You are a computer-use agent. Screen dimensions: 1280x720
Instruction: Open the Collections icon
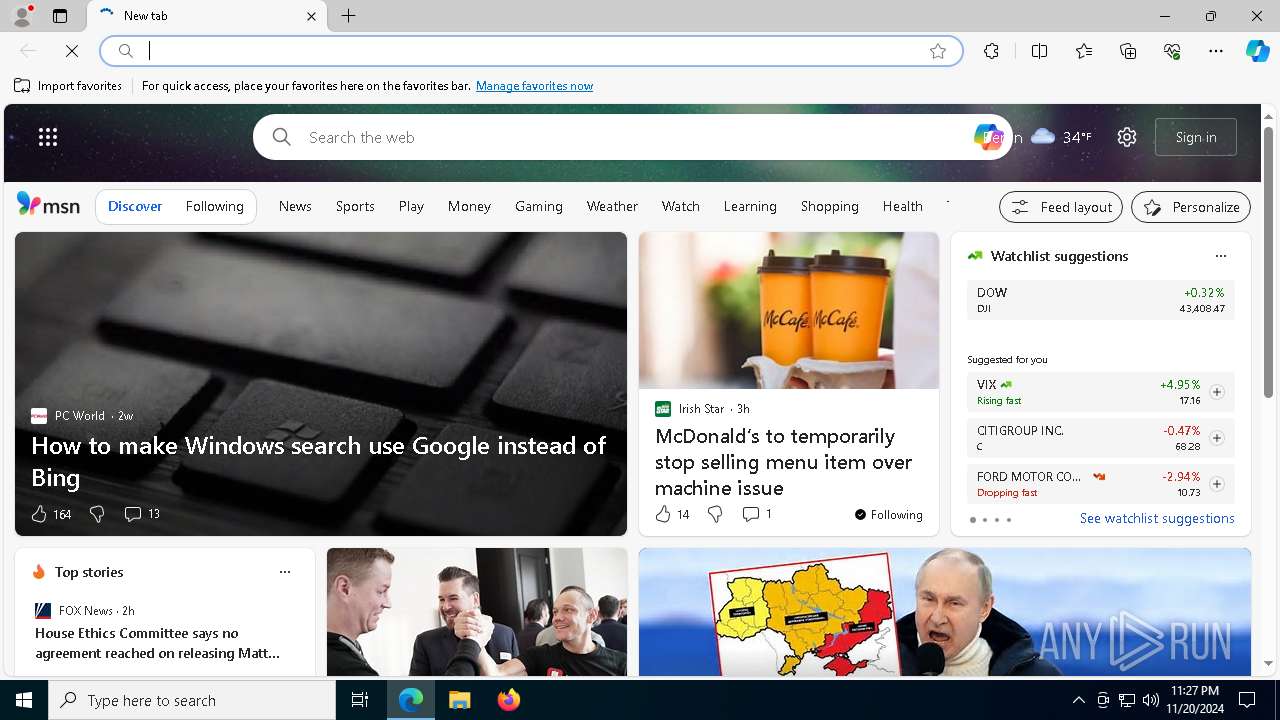(x=1128, y=51)
